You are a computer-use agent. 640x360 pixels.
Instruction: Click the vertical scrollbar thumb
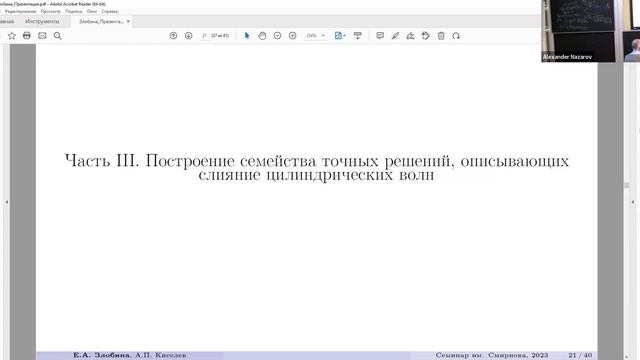627,185
